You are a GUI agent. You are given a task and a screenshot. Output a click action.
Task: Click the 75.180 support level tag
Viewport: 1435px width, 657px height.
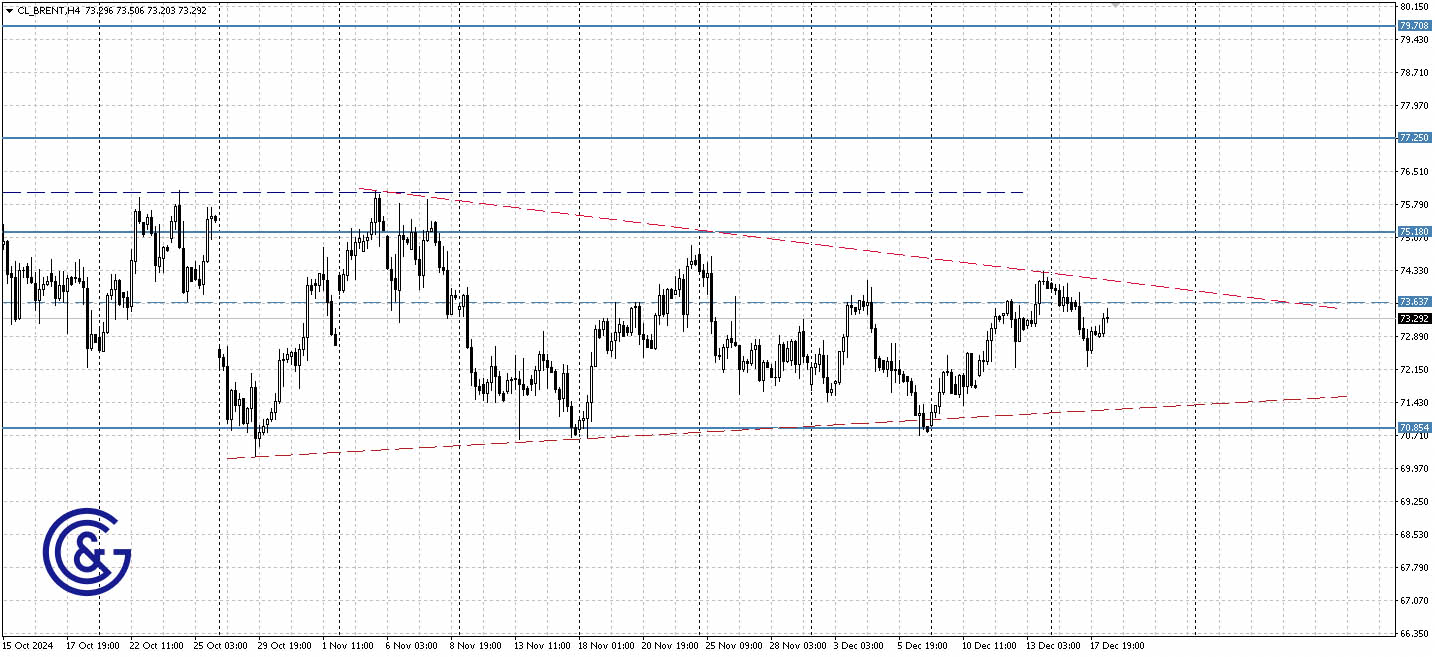click(x=1413, y=231)
